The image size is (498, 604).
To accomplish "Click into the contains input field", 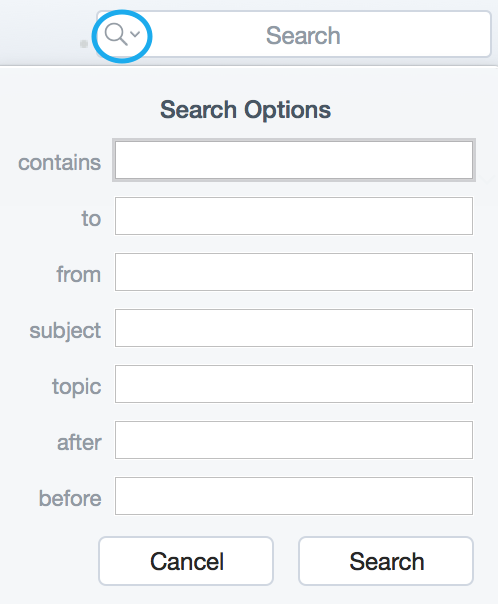I will [293, 160].
